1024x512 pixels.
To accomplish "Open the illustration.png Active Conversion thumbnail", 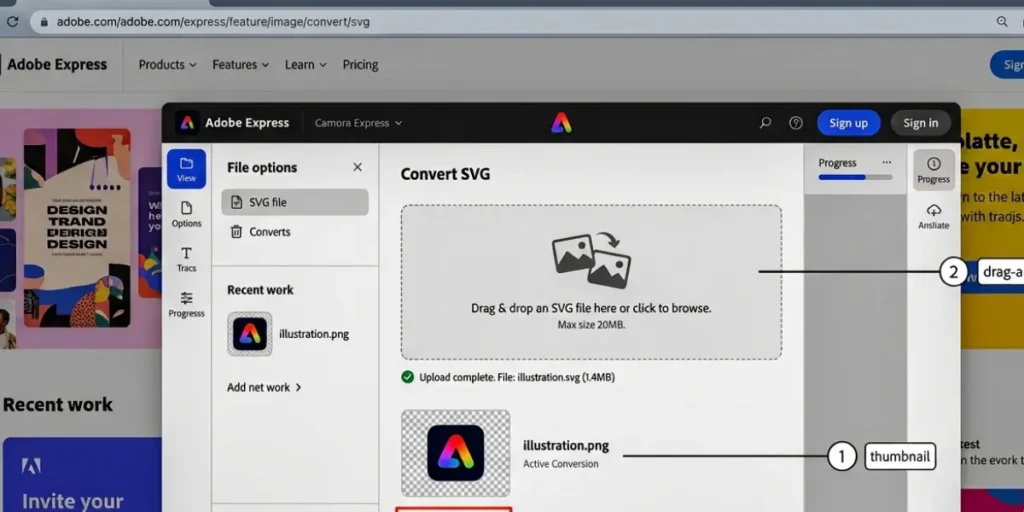I will click(x=455, y=453).
